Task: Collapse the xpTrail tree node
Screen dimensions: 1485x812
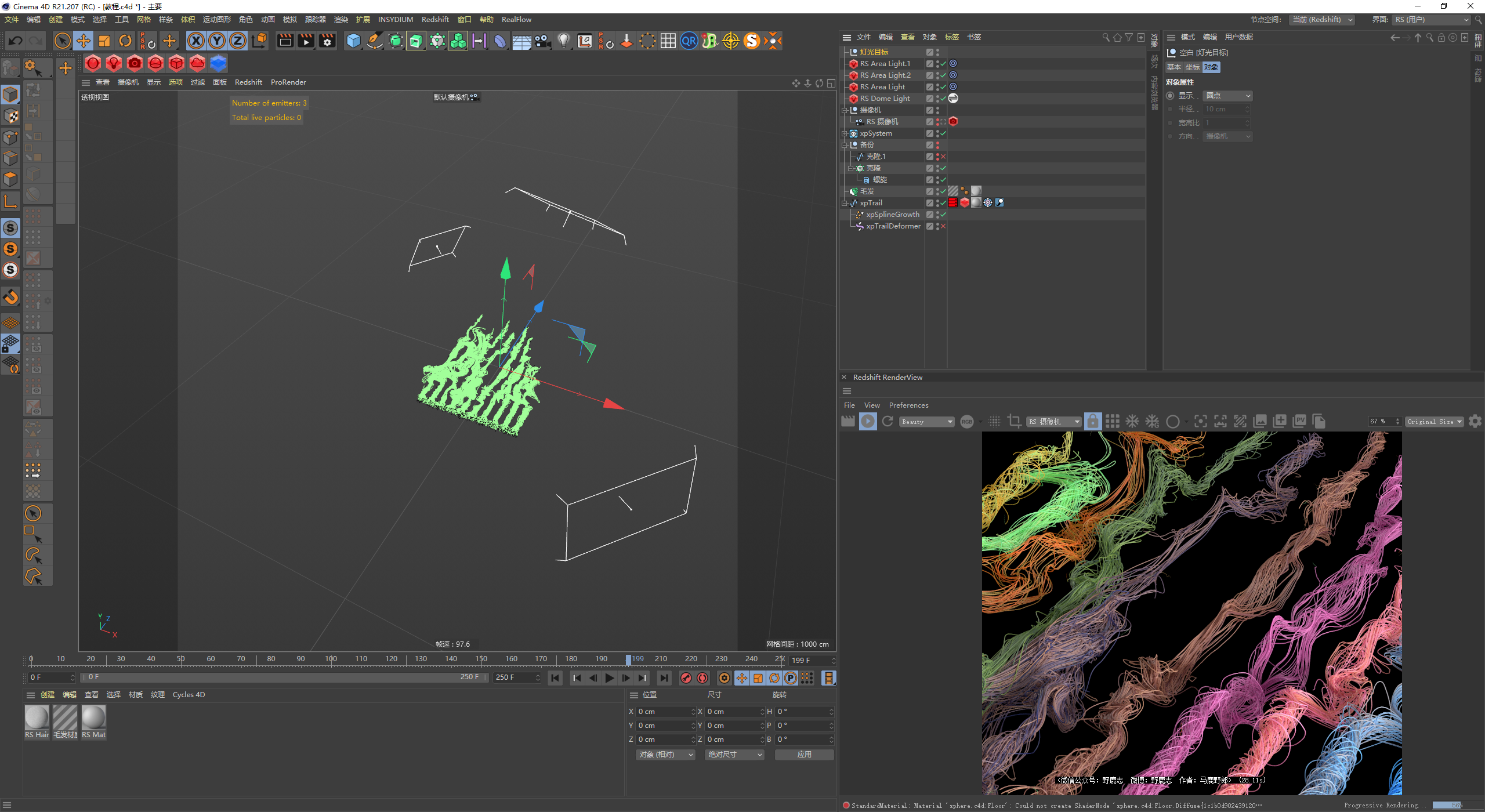Action: coord(845,203)
